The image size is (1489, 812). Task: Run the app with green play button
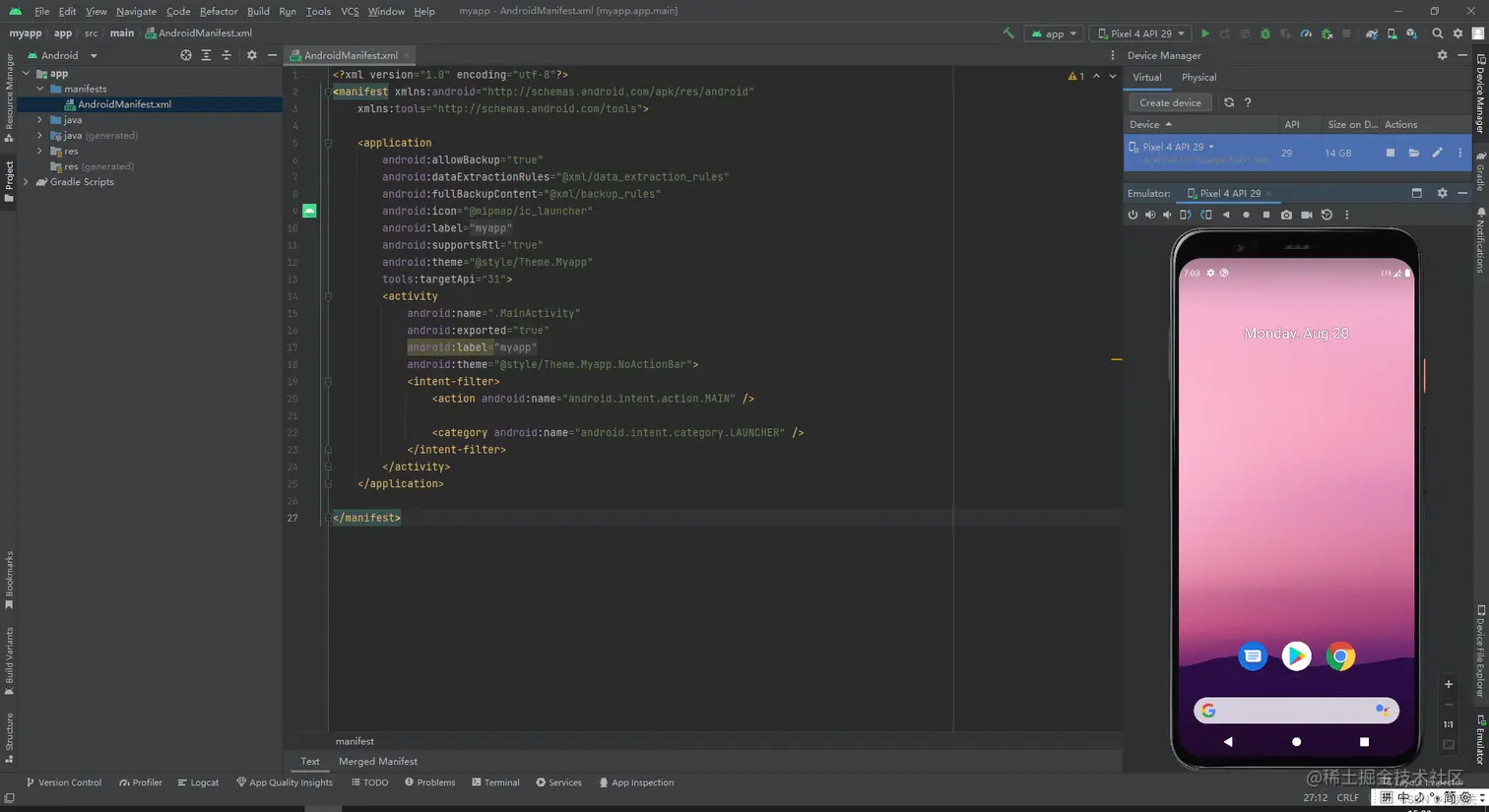[x=1204, y=33]
